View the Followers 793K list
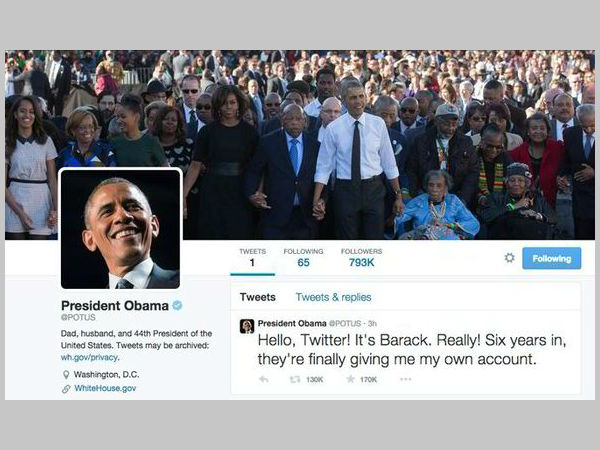The height and width of the screenshot is (450, 600). click(362, 258)
